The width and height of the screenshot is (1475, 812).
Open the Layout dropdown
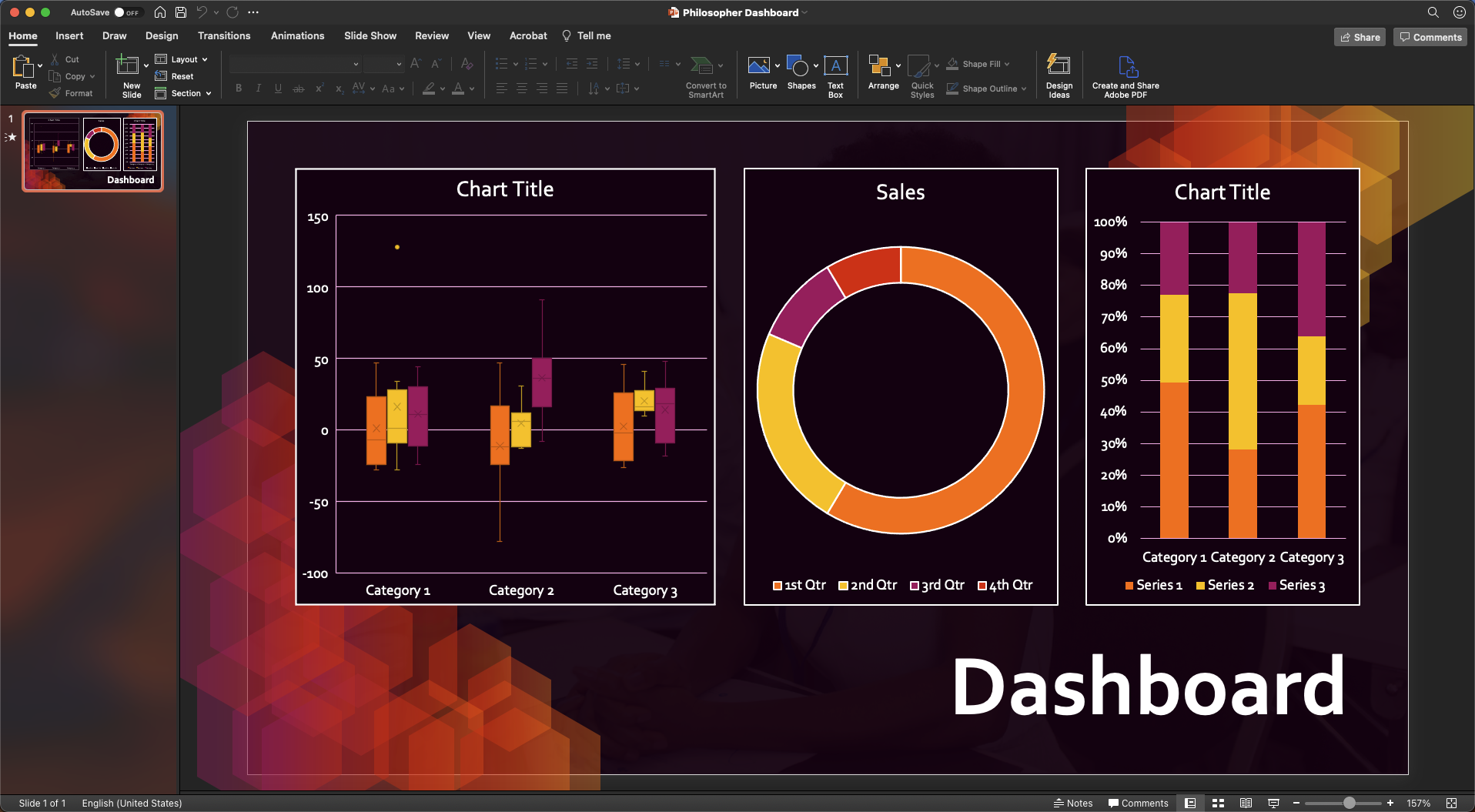[x=182, y=58]
